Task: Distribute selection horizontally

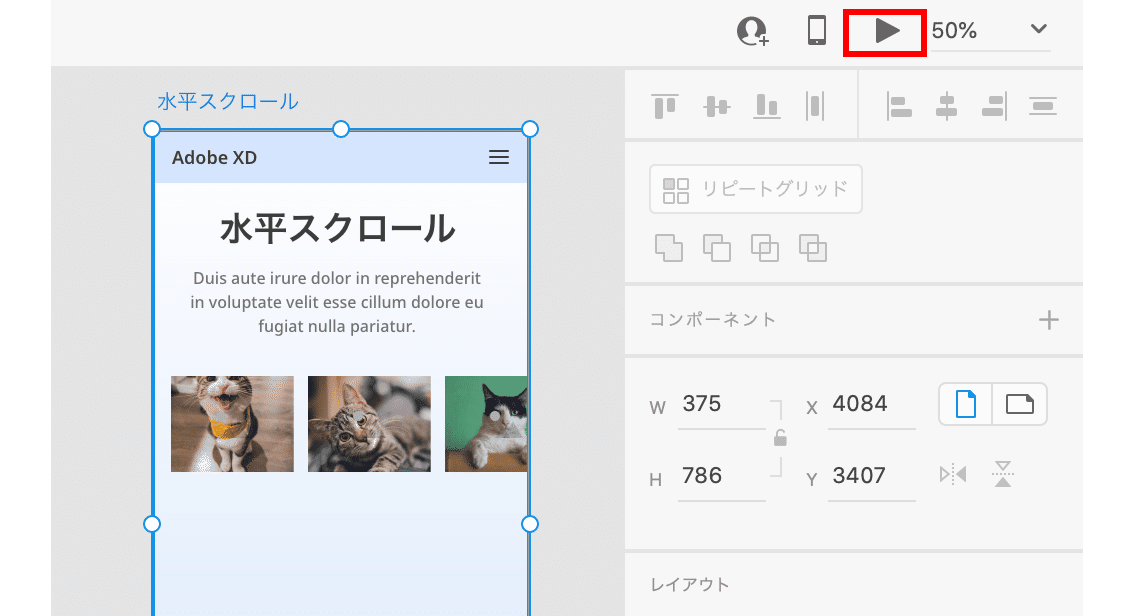Action: 815,106
